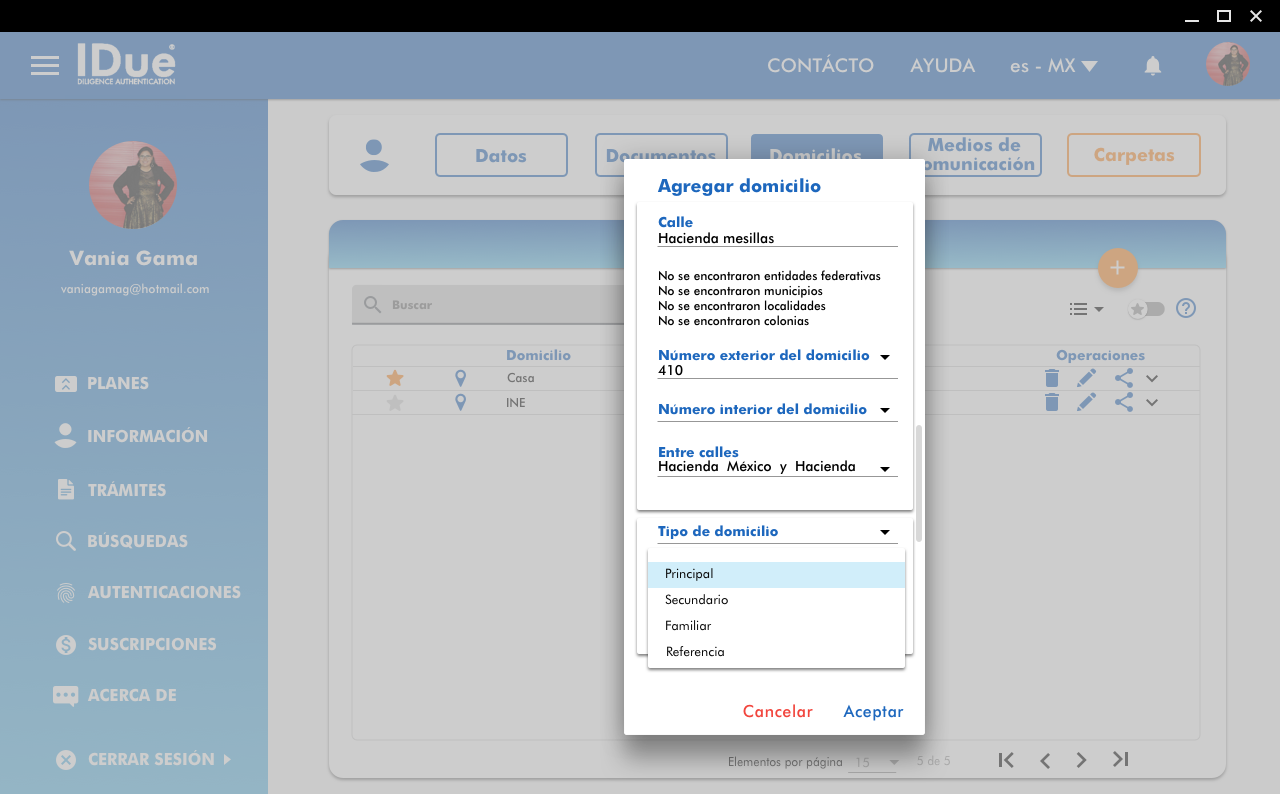This screenshot has width=1280, height=794.
Task: Open the hamburger navigation menu
Action: click(45, 66)
